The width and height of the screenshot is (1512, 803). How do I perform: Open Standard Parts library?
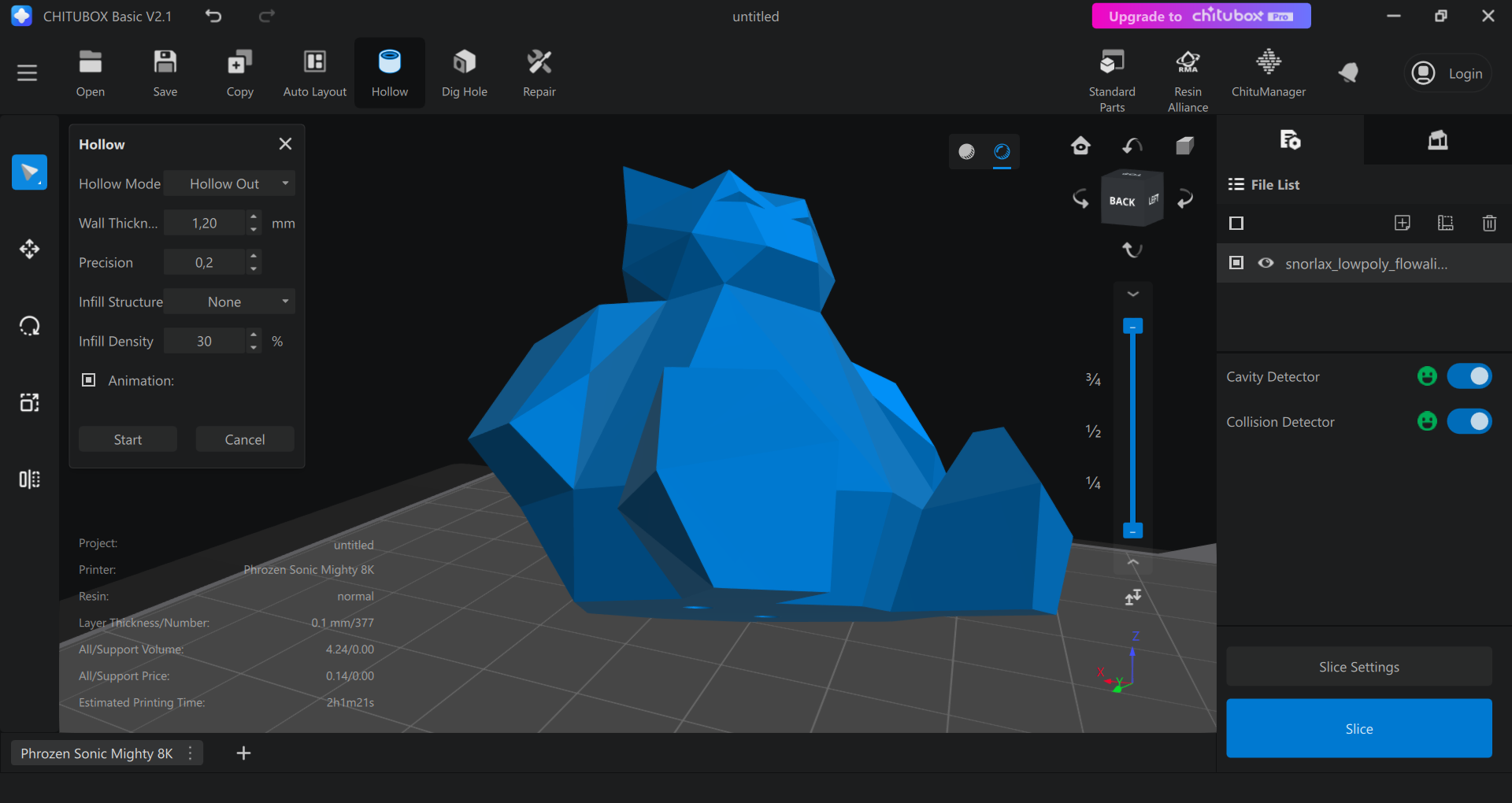[x=1112, y=79]
